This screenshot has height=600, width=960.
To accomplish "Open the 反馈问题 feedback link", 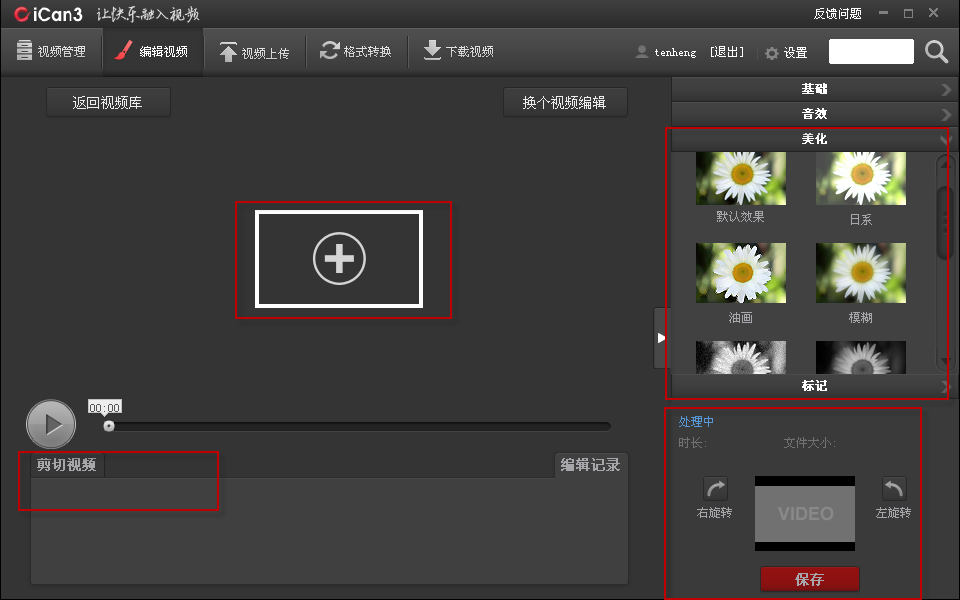I will click(837, 13).
